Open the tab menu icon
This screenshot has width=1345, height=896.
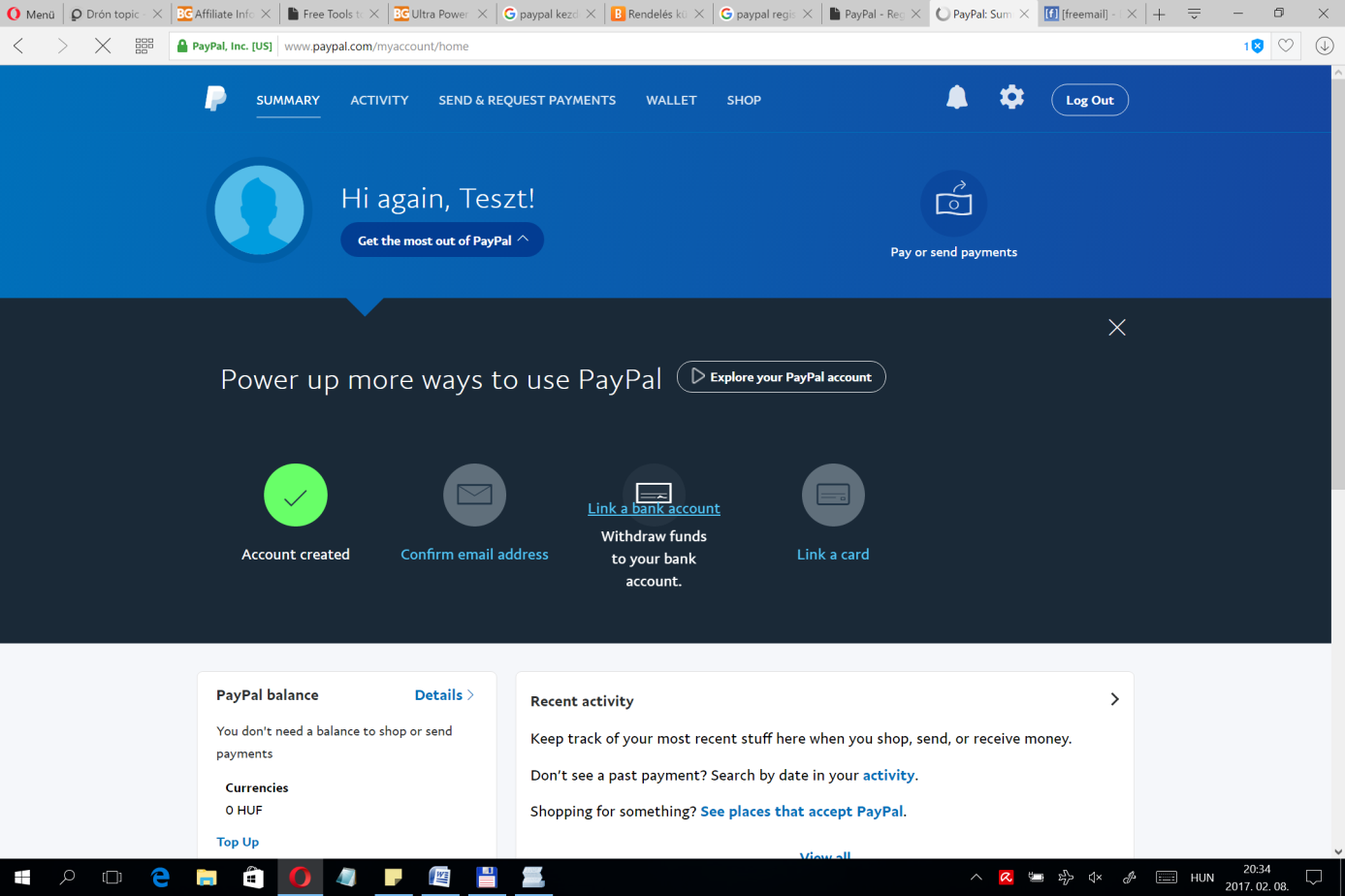pyautogui.click(x=1195, y=14)
